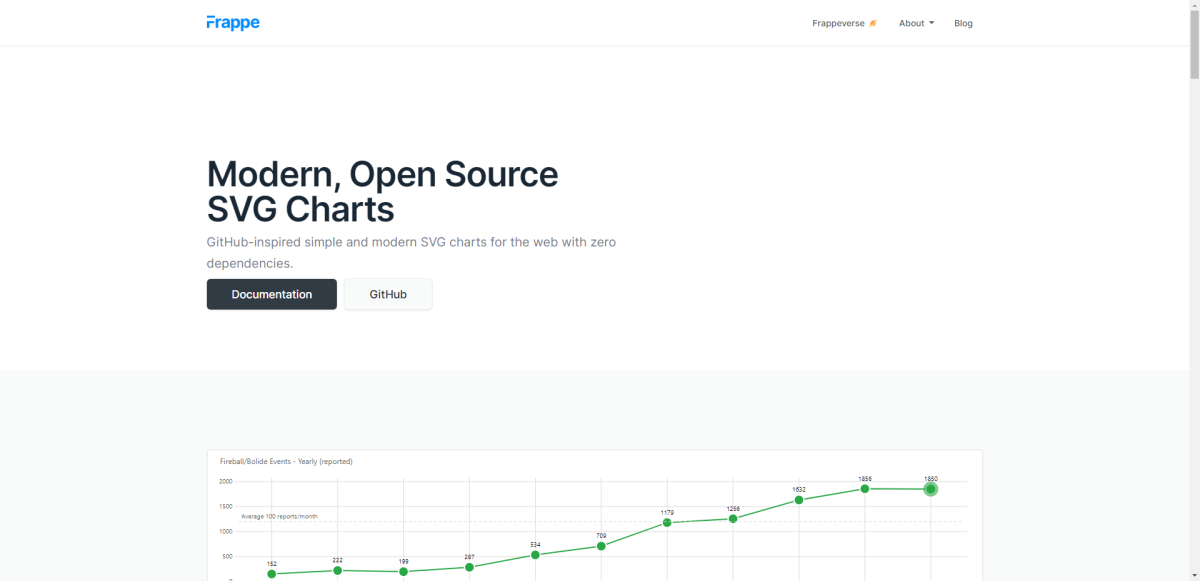Click the 1856 chart data point

tap(865, 488)
